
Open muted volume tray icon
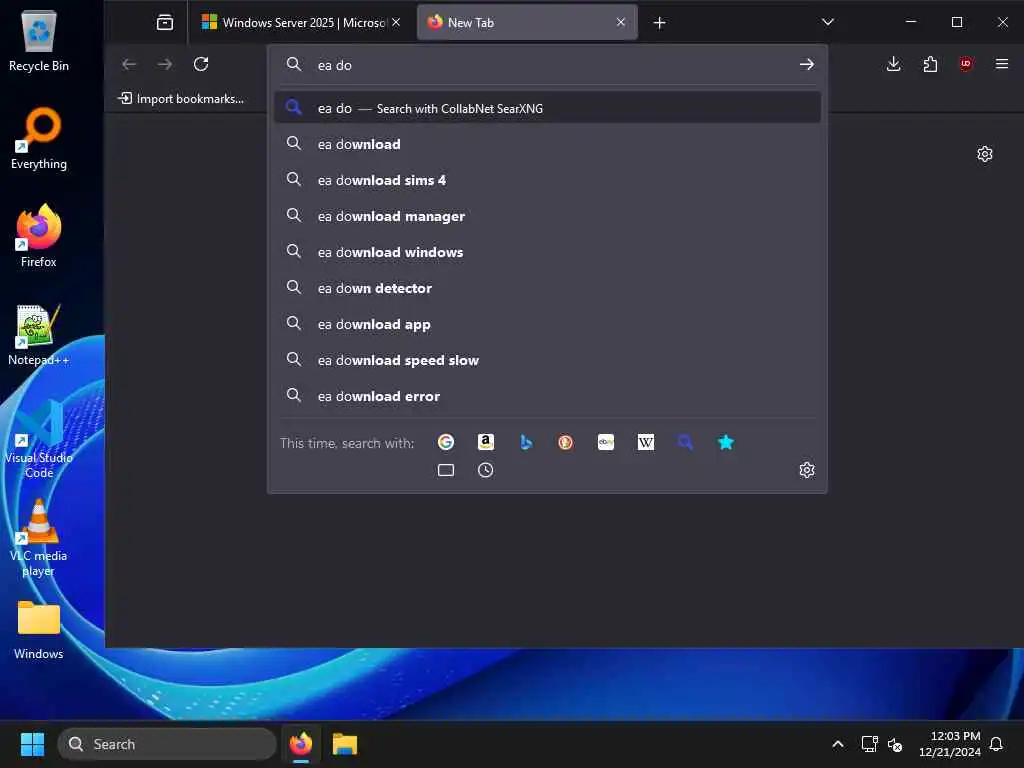click(895, 744)
